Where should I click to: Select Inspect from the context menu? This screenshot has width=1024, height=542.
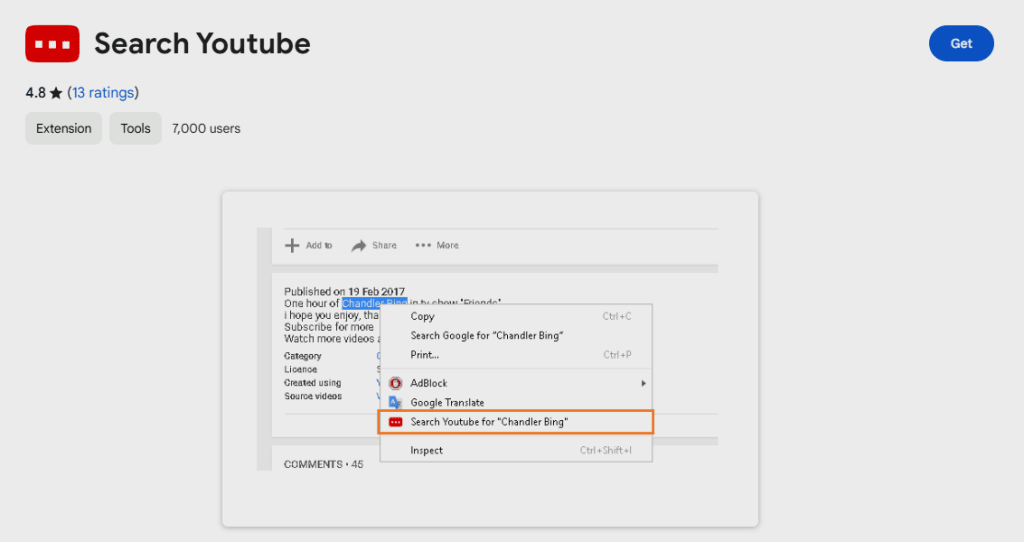click(x=427, y=450)
